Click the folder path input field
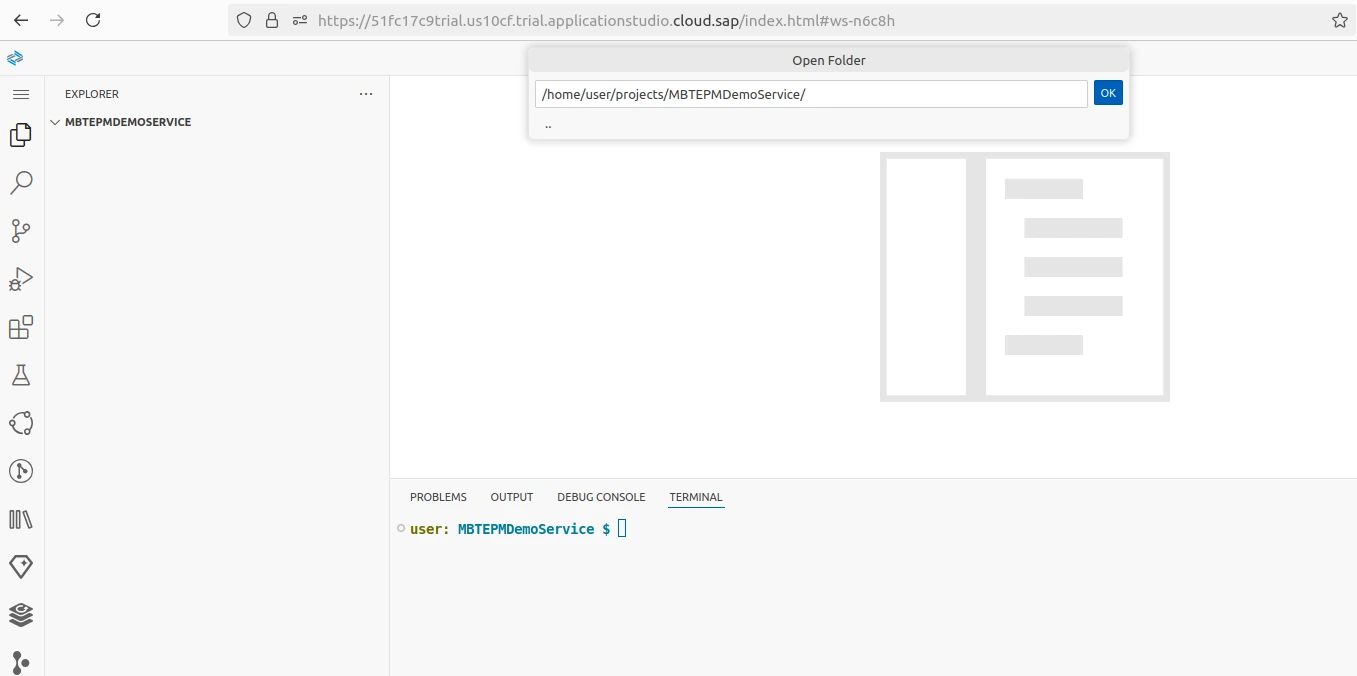This screenshot has width=1357, height=676. point(811,94)
